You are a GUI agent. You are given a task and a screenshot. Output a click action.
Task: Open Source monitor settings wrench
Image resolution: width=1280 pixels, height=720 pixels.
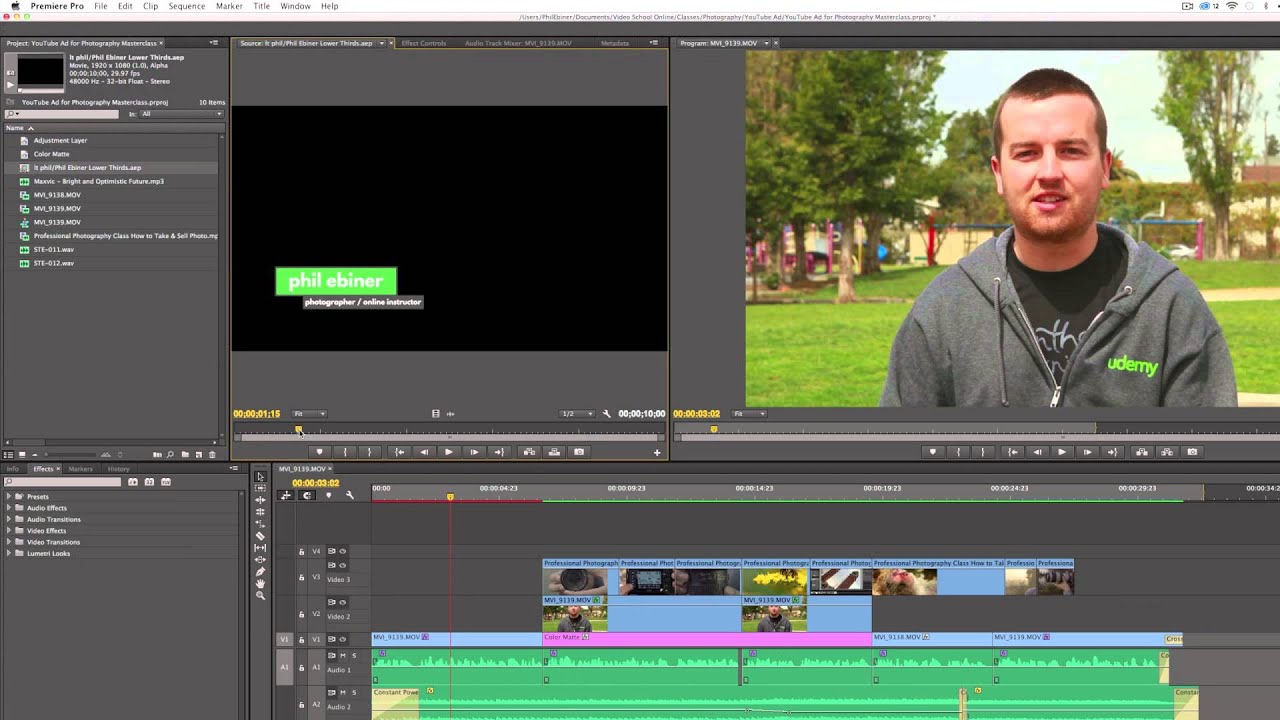607,414
